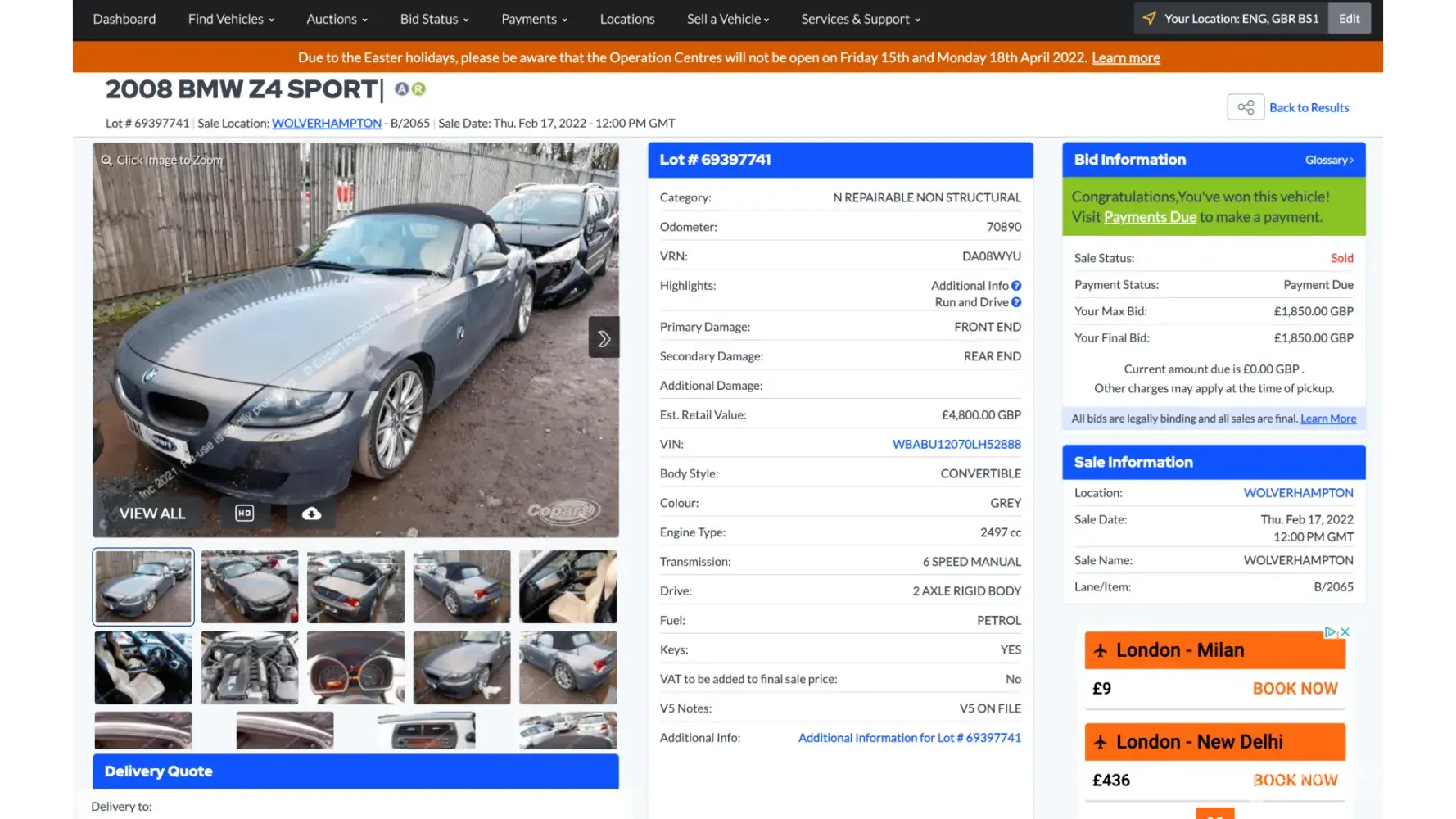Open the Services & Support dropdown
The height and width of the screenshot is (819, 1456).
pos(861,19)
